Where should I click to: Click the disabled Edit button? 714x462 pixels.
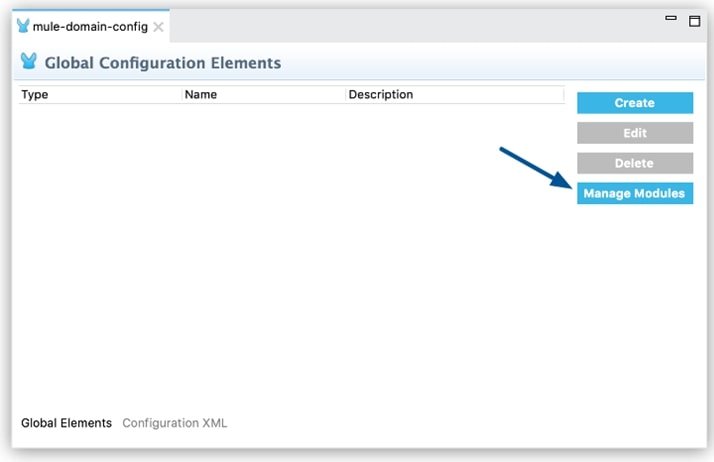click(635, 133)
